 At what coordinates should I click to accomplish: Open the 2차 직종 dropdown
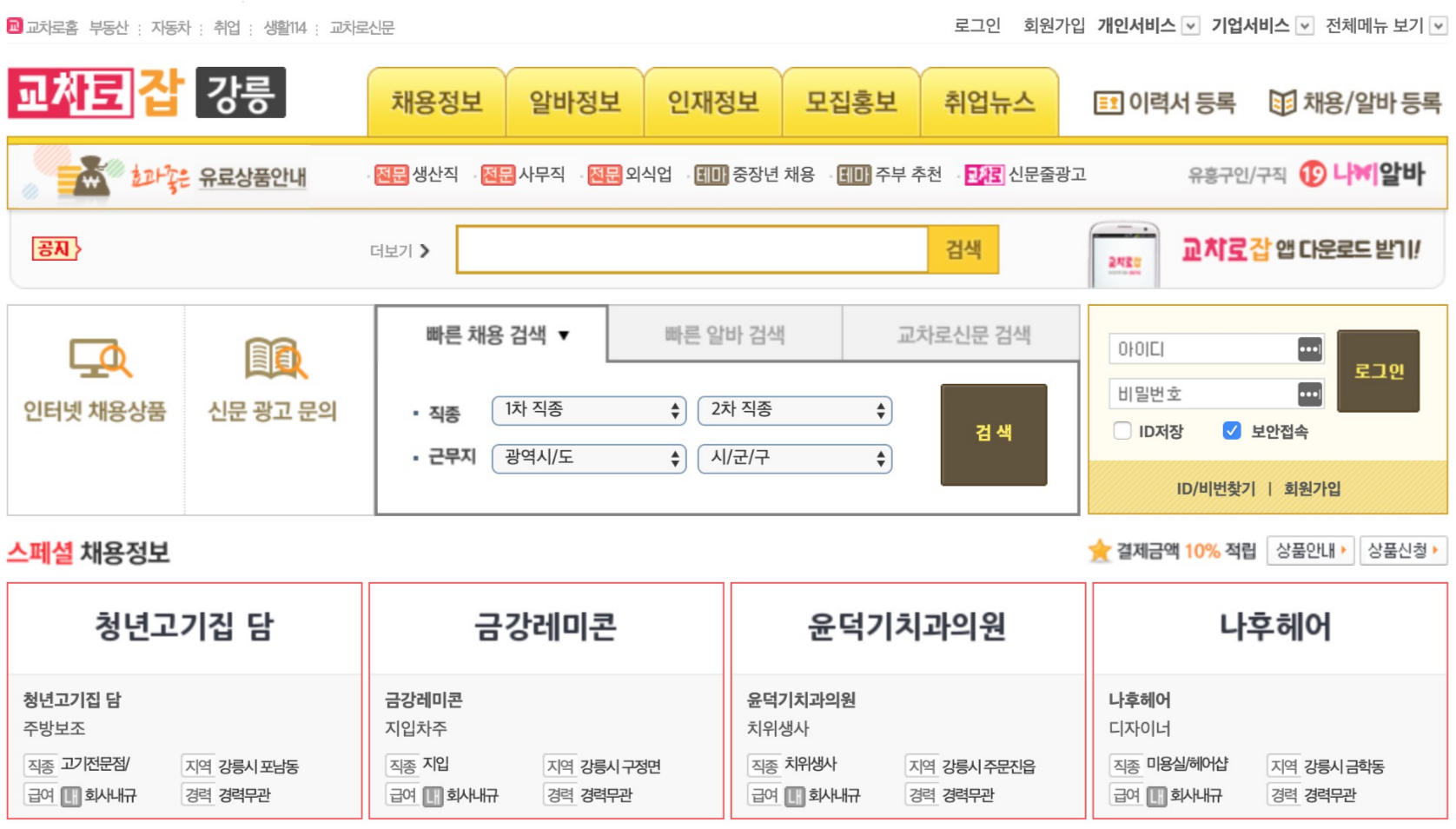tap(795, 410)
